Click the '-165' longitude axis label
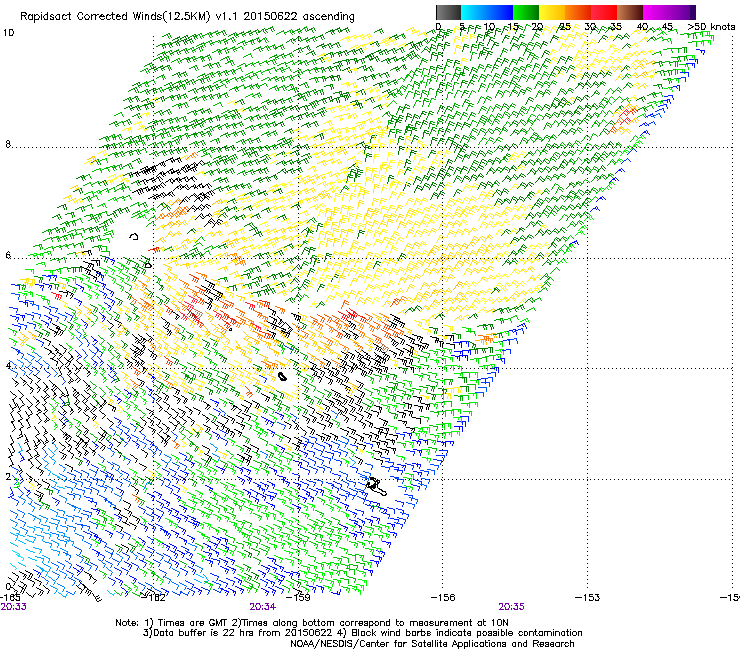The height and width of the screenshot is (650, 740). coord(12,597)
